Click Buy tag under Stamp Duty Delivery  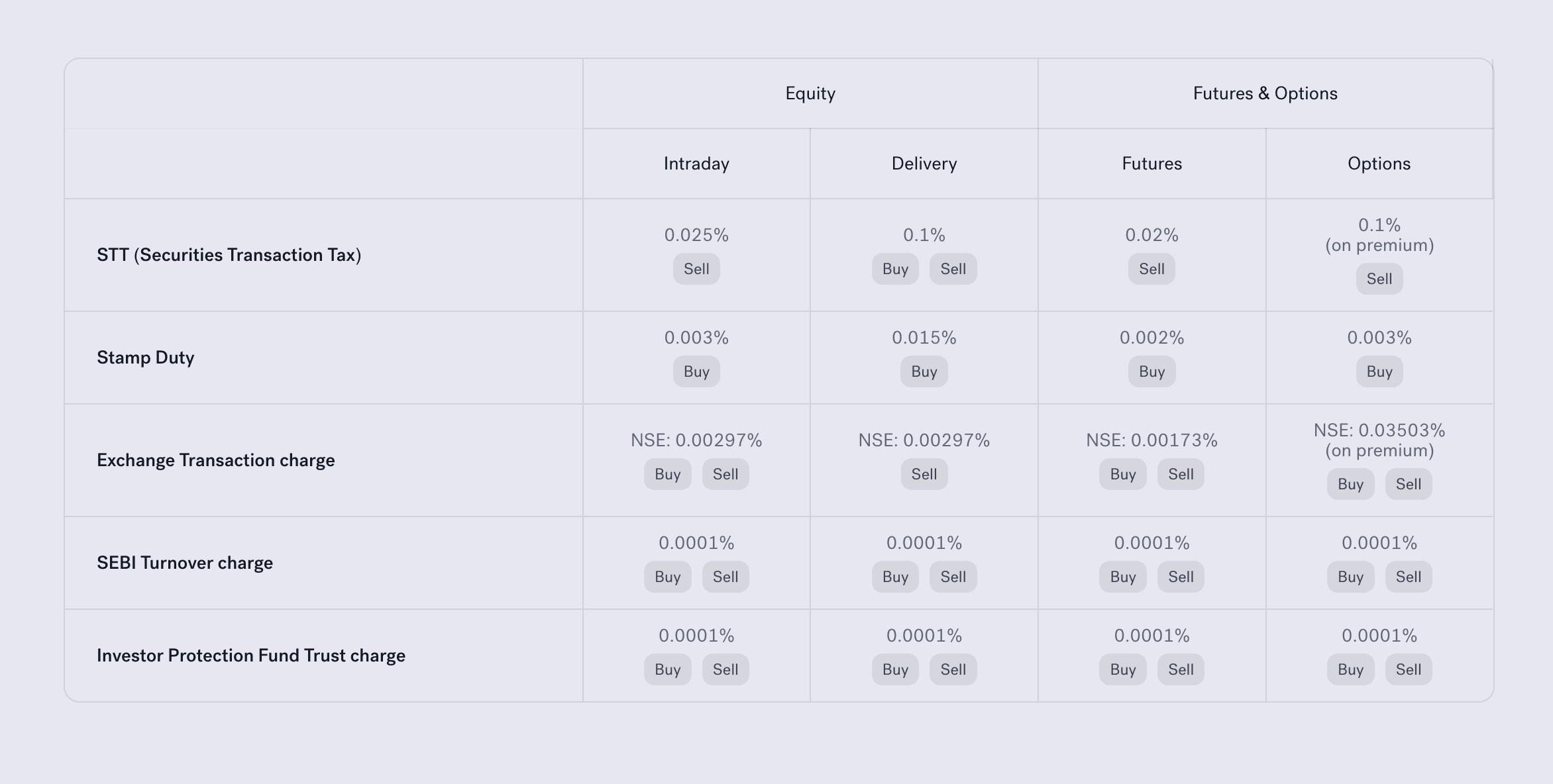pos(924,371)
